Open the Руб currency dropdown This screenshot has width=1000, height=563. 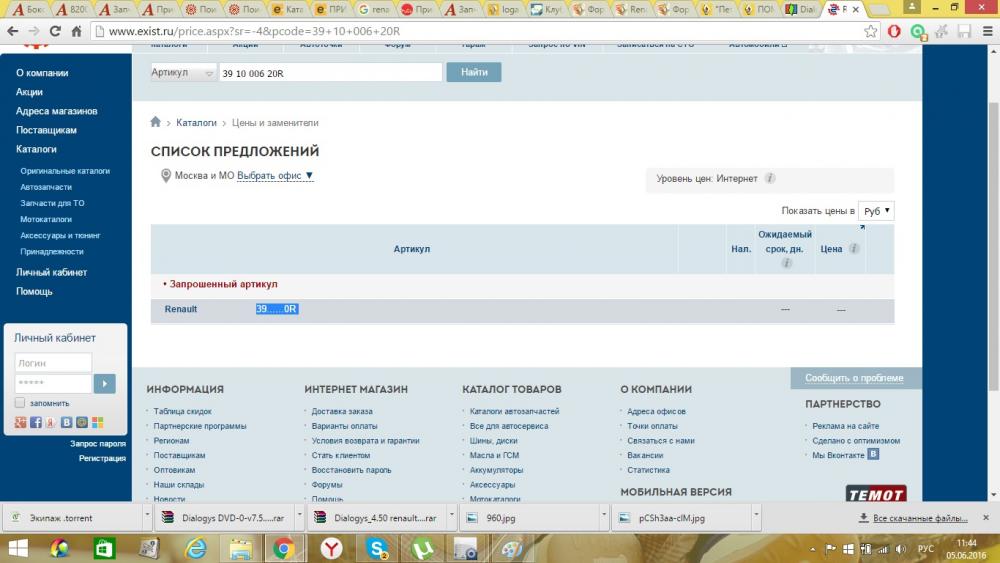pos(876,211)
